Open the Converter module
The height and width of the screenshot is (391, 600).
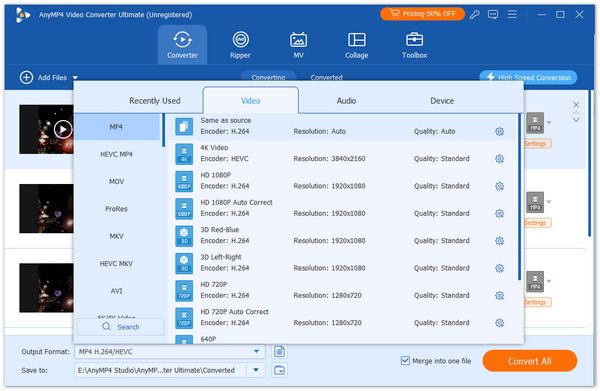pos(182,45)
